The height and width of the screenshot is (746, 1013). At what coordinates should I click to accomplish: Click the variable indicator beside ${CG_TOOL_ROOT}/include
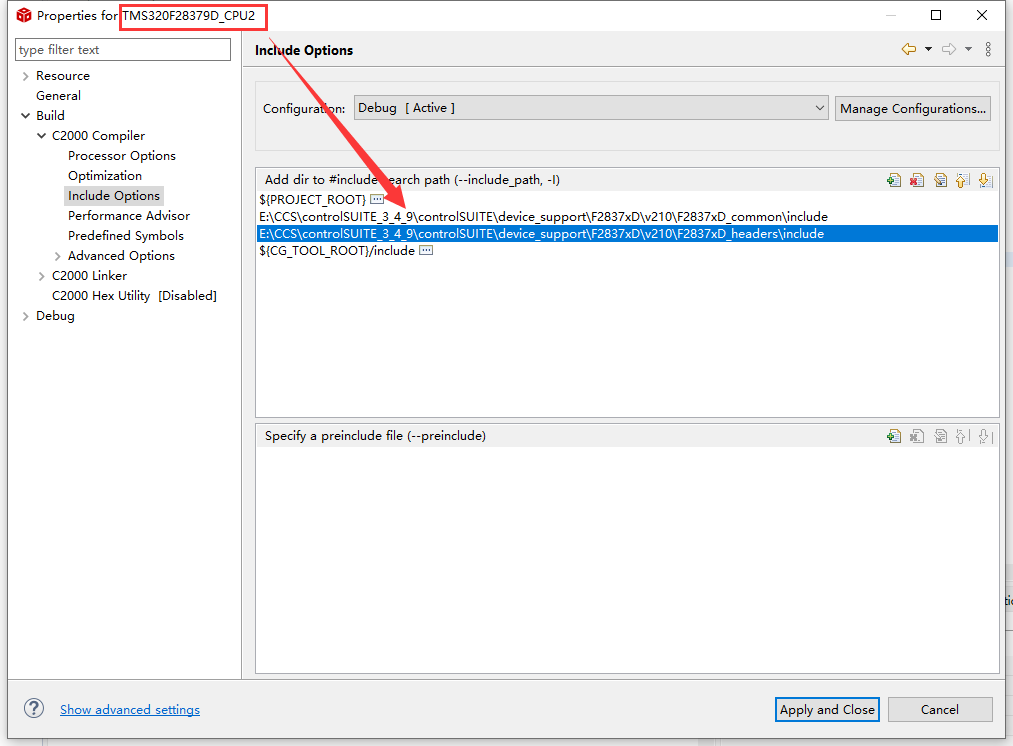click(x=426, y=250)
